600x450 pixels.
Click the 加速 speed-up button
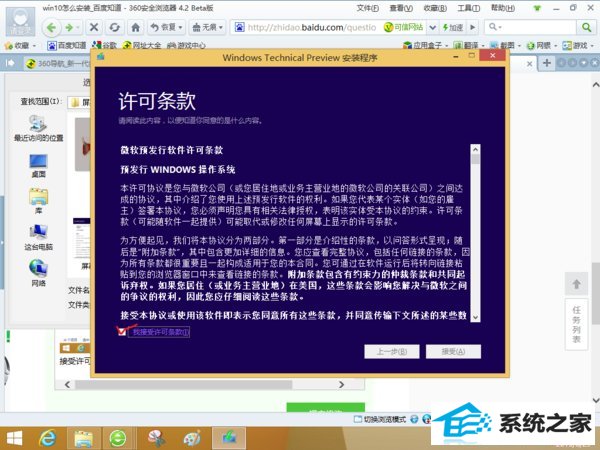coord(453,27)
